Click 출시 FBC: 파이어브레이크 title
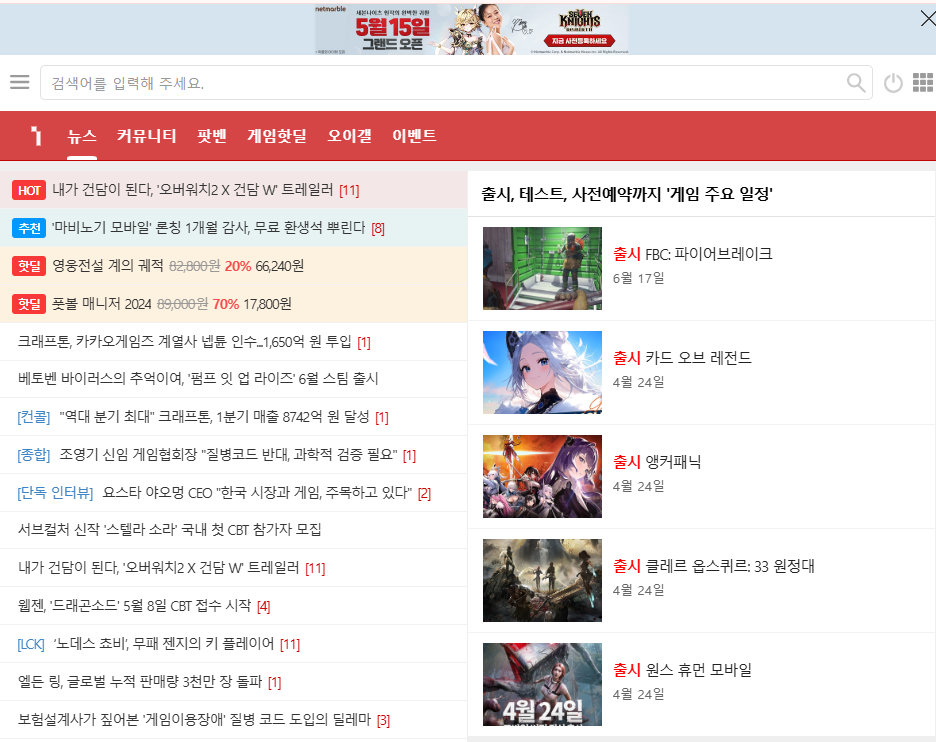Viewport: 936px width, 742px height. pyautogui.click(x=692, y=254)
